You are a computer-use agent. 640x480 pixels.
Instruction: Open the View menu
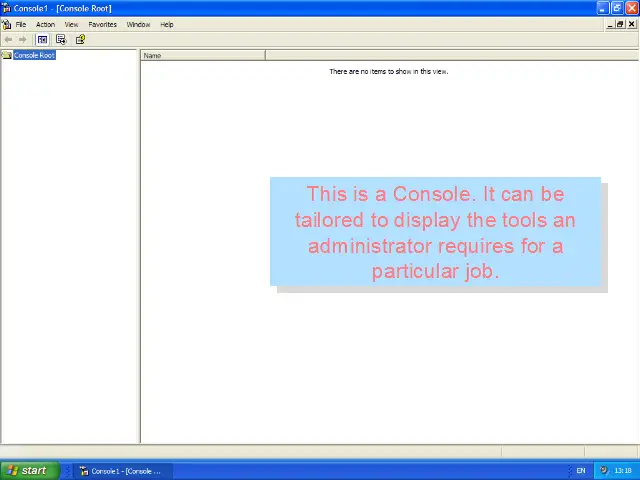(71, 24)
